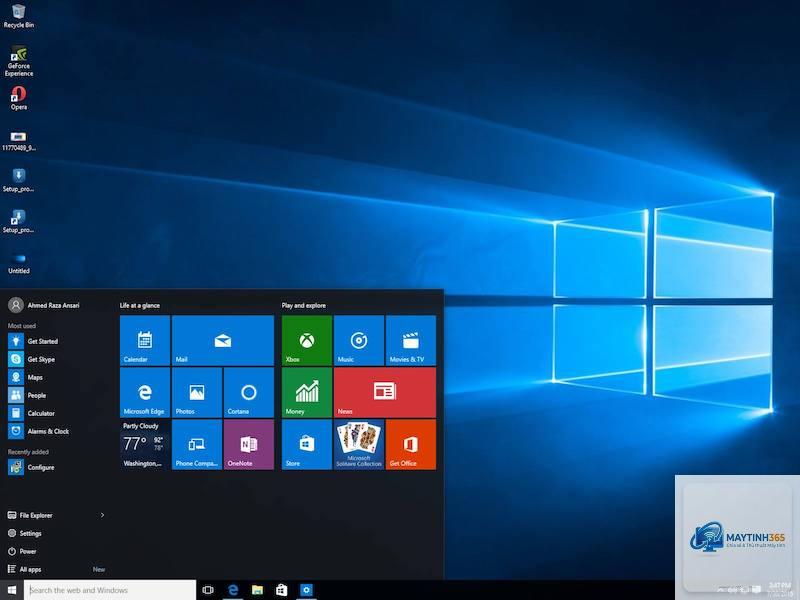Select the Opera desktop shortcut

(19, 98)
